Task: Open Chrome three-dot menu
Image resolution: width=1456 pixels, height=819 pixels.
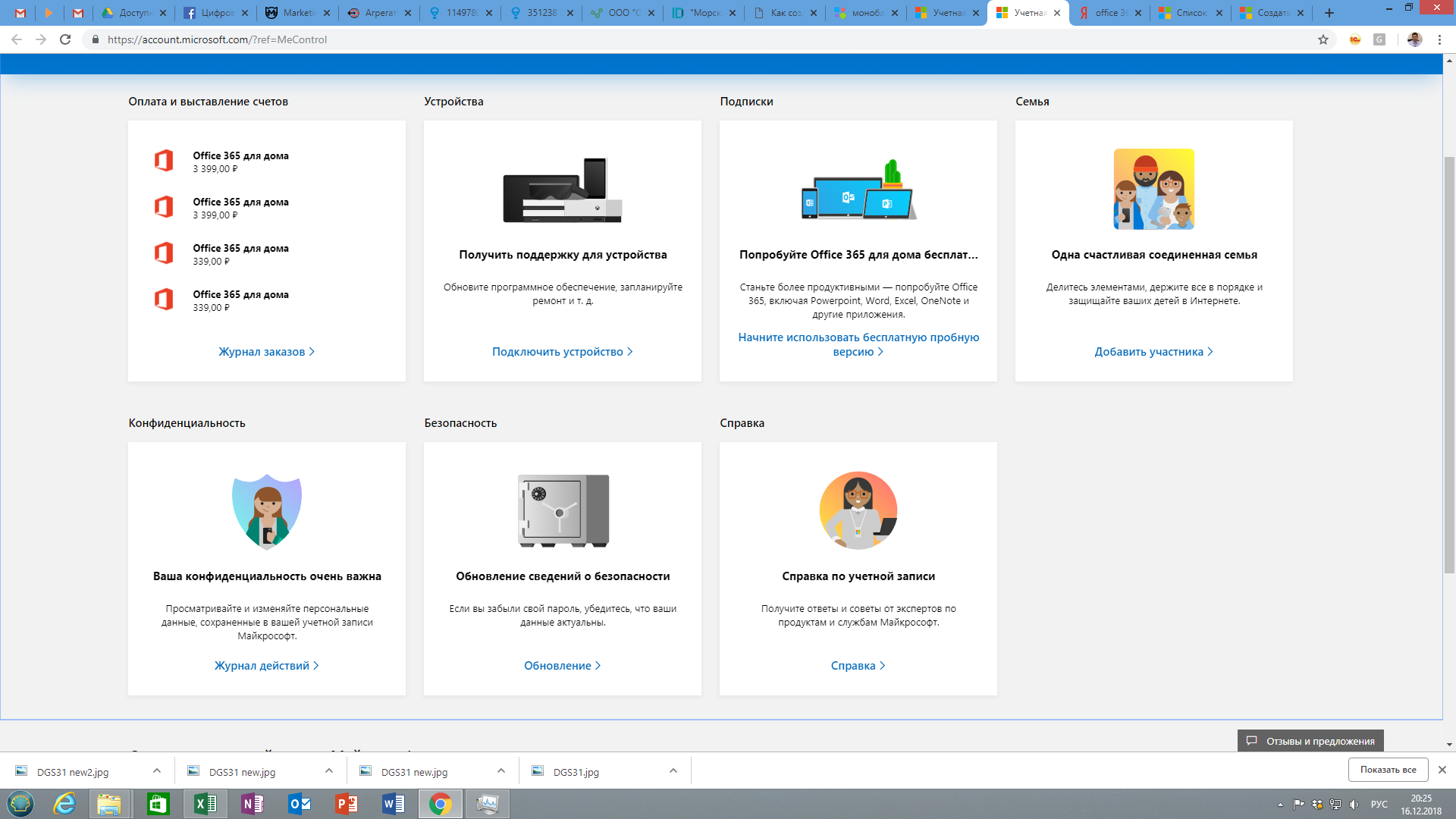Action: point(1439,39)
